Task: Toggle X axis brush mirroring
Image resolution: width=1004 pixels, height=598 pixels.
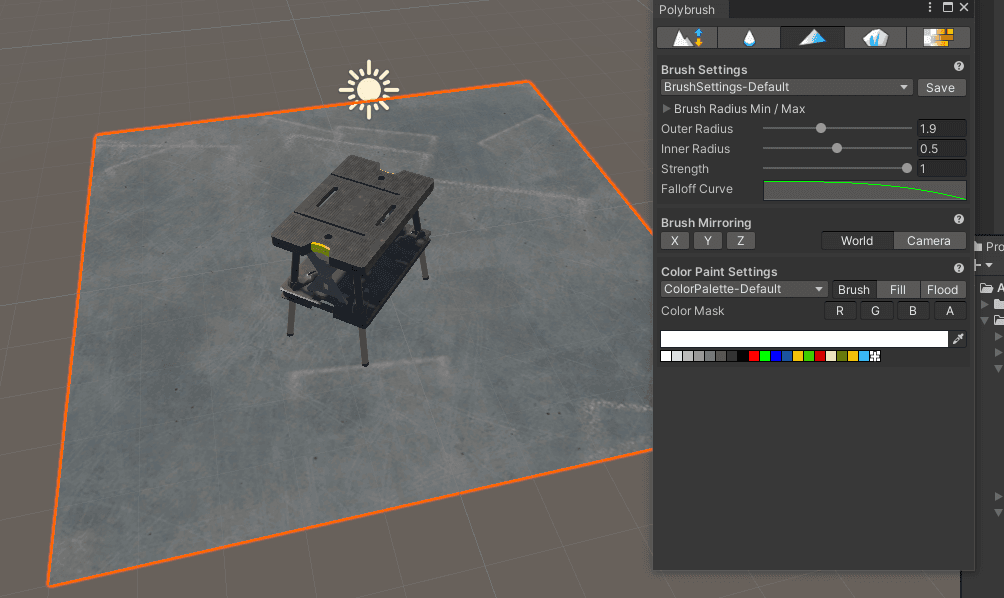Action: point(675,241)
